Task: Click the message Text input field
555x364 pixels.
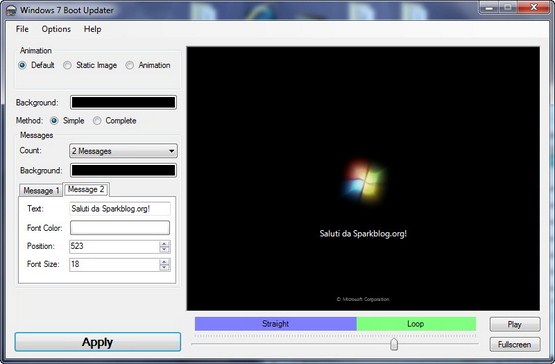Action: click(120, 209)
